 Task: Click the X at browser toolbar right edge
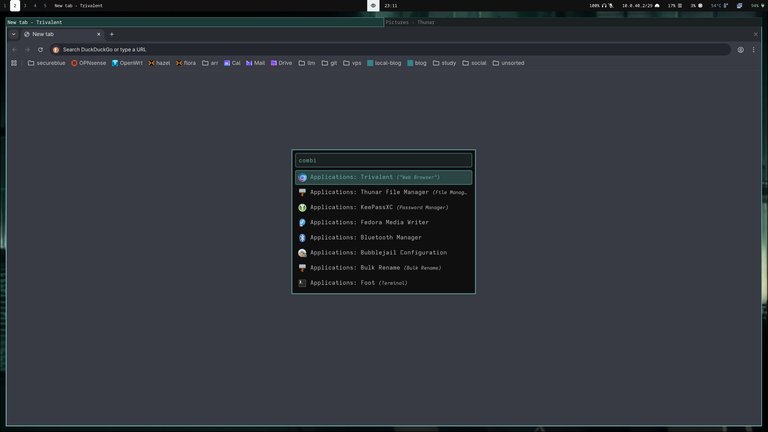756,34
